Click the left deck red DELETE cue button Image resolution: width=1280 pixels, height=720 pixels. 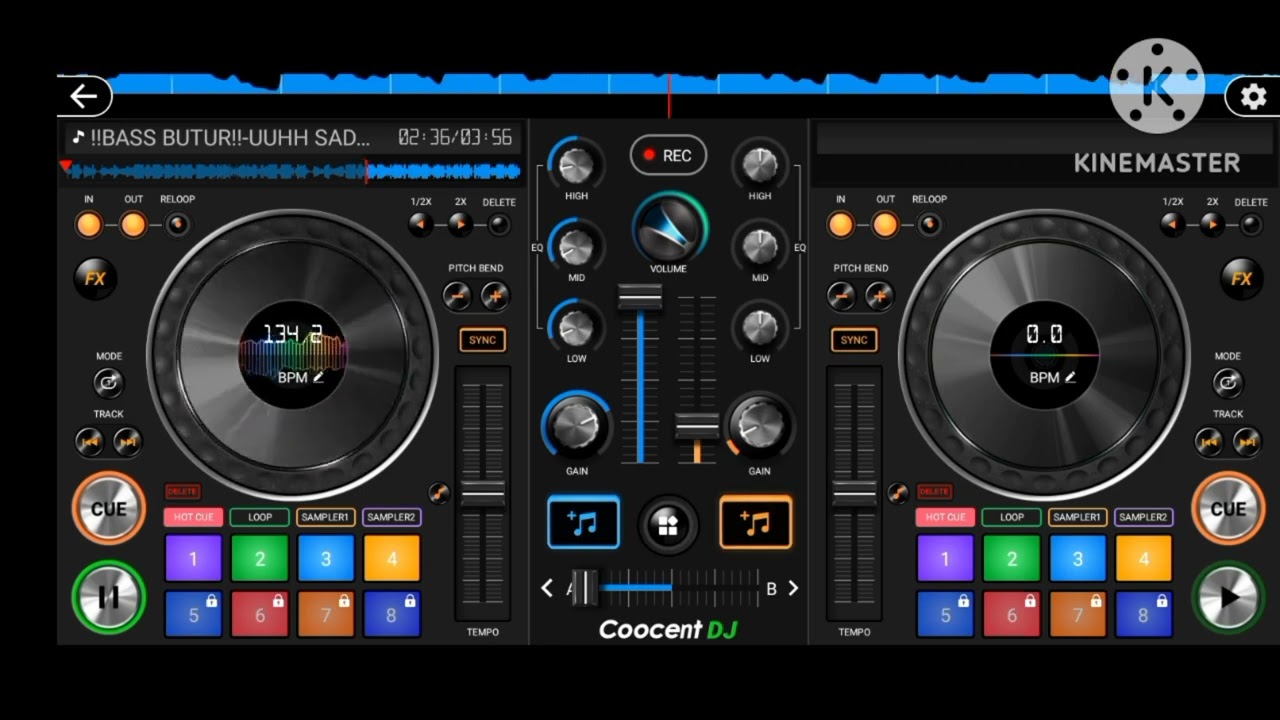(x=182, y=491)
